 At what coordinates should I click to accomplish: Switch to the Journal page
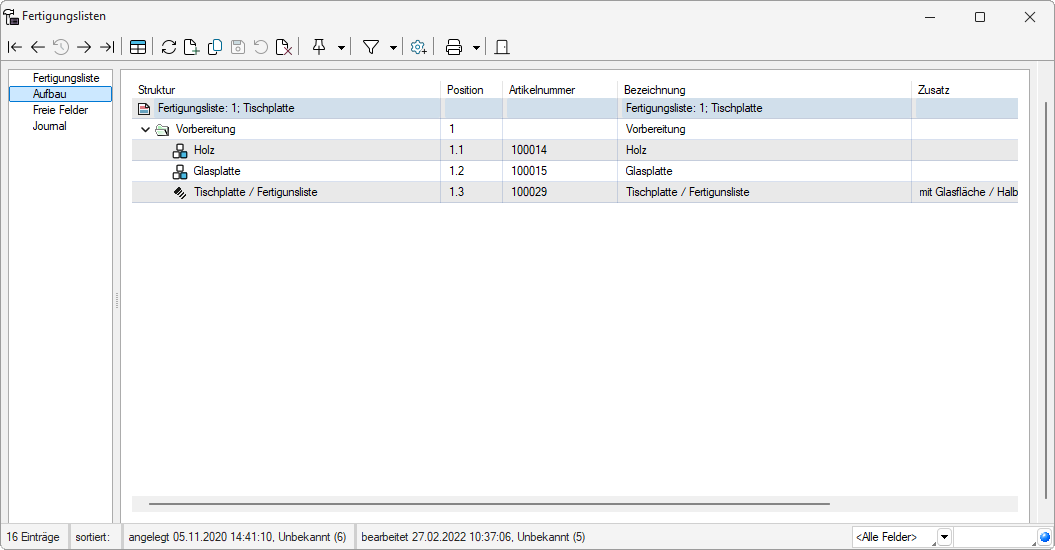coord(50,126)
